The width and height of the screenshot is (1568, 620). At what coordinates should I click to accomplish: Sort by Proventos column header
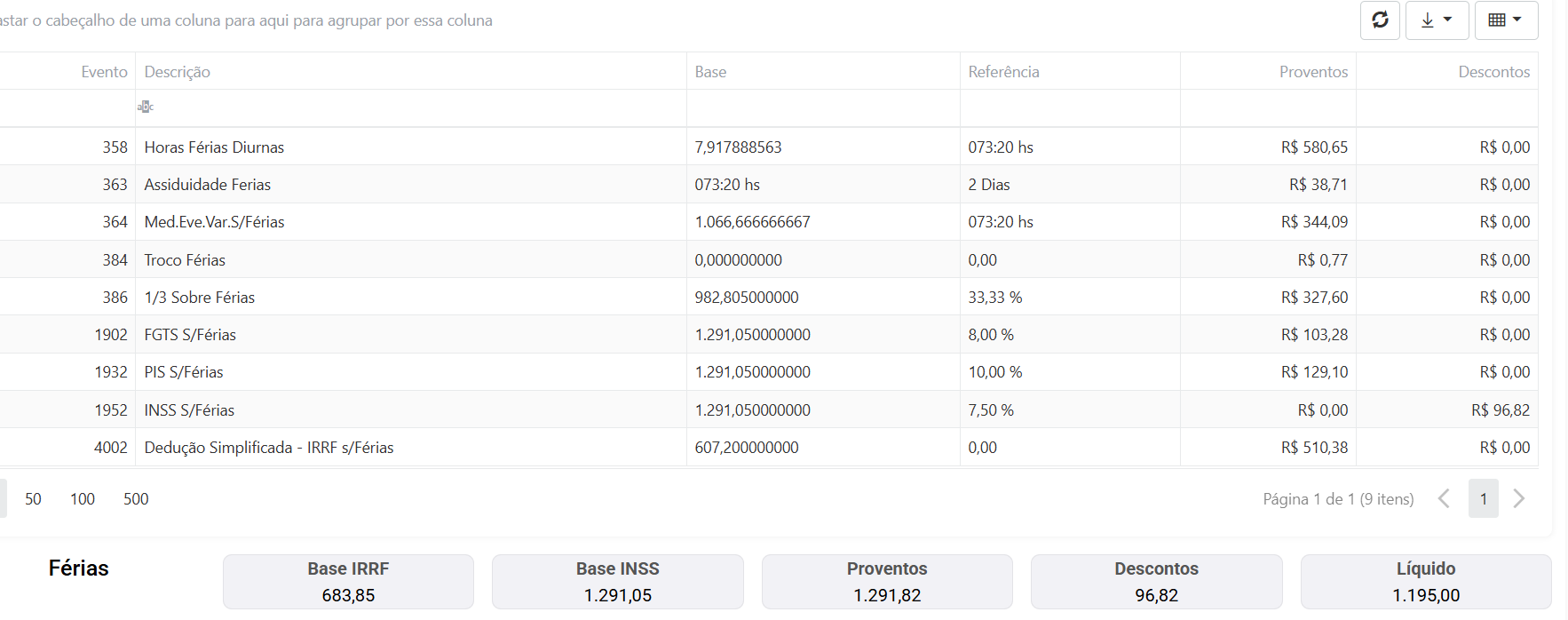point(1312,72)
